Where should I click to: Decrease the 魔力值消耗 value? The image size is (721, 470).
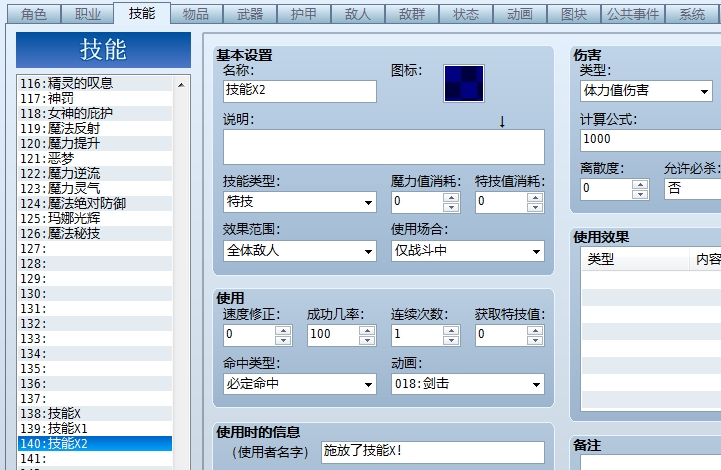point(451,207)
